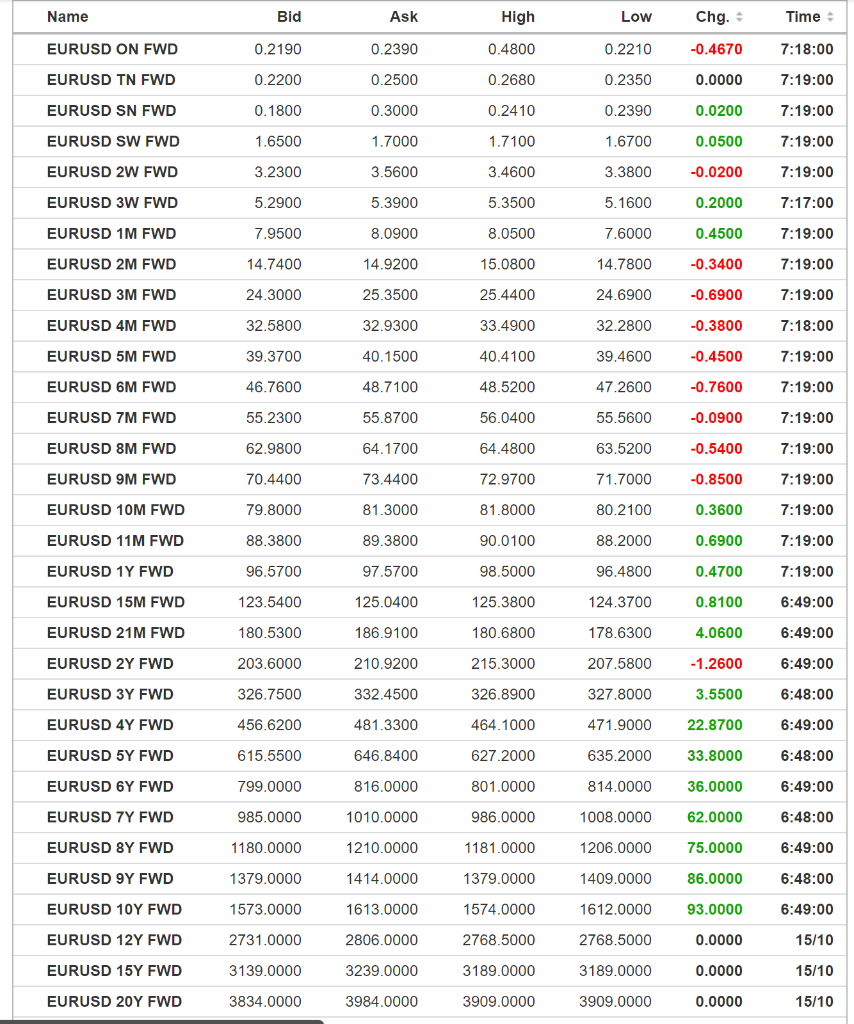The image size is (854, 1024).
Task: Click the Ask column header
Action: (x=404, y=17)
